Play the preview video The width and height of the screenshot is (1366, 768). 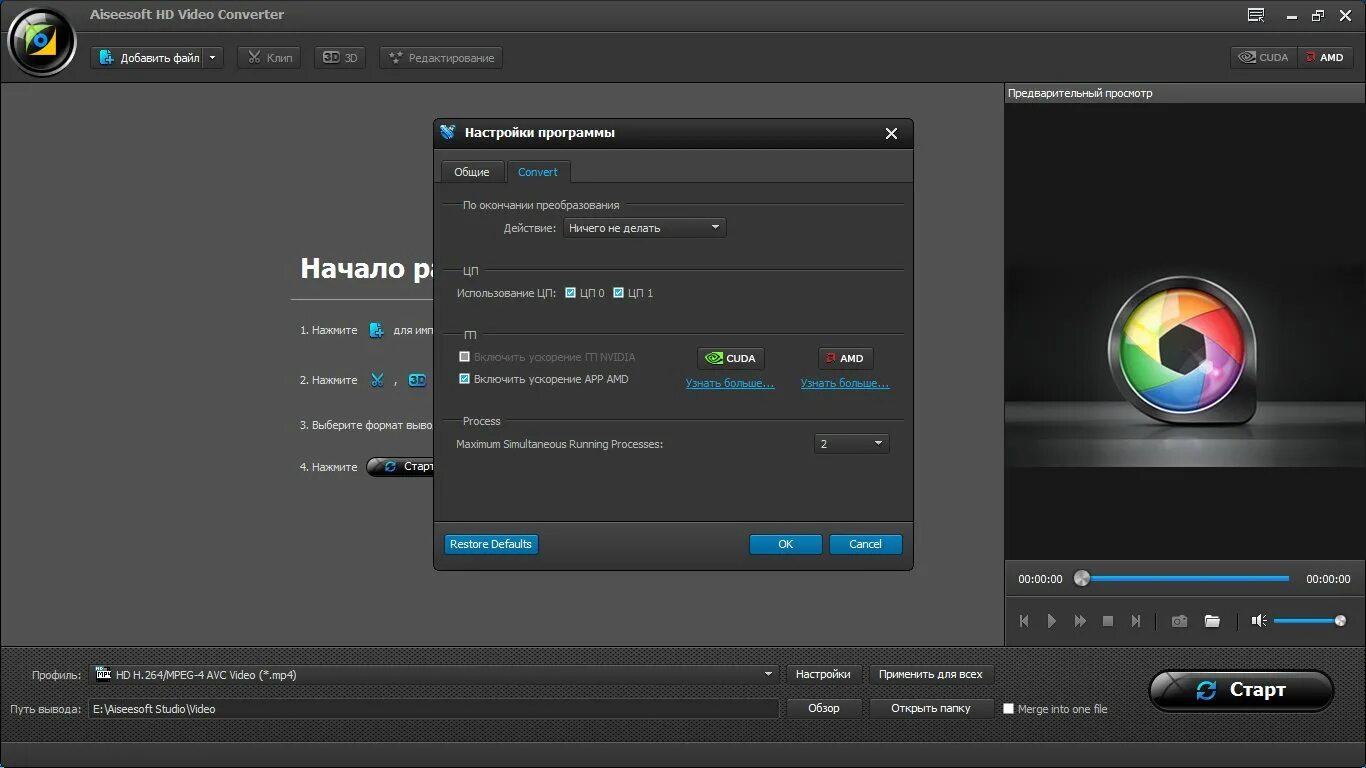tap(1052, 621)
